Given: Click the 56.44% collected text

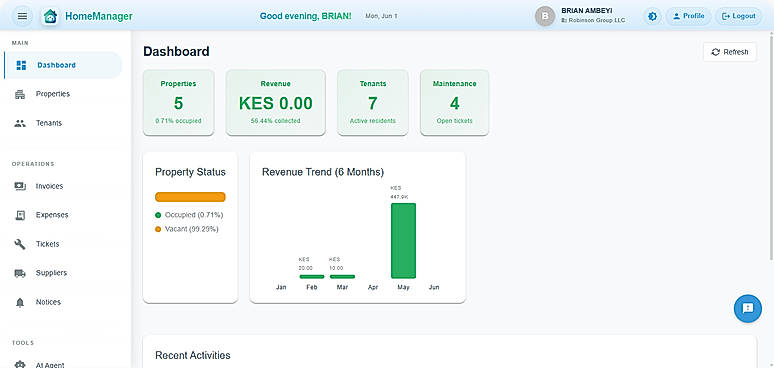Looking at the screenshot, I should 275,121.
